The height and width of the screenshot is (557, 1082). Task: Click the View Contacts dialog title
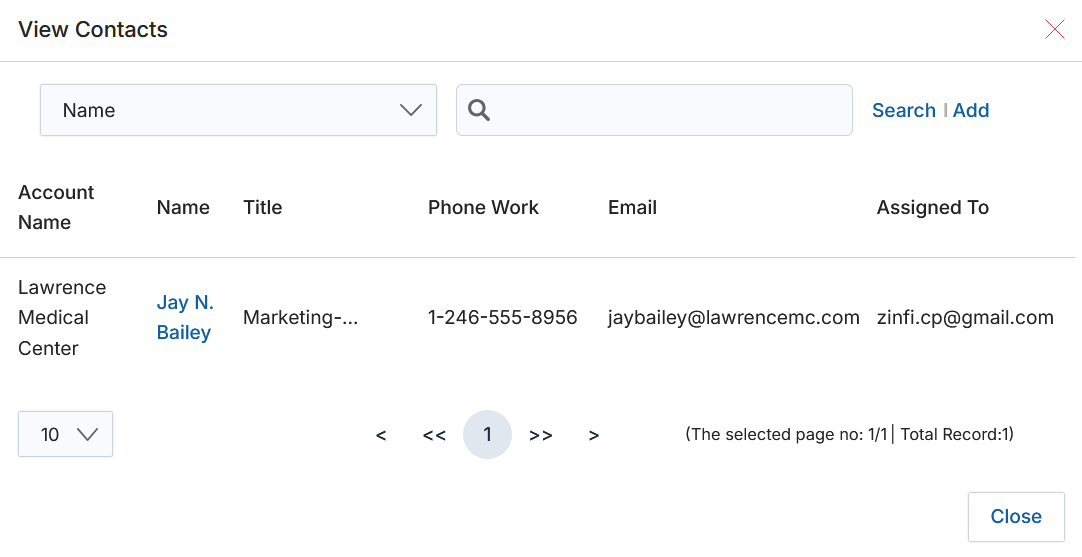tap(92, 30)
